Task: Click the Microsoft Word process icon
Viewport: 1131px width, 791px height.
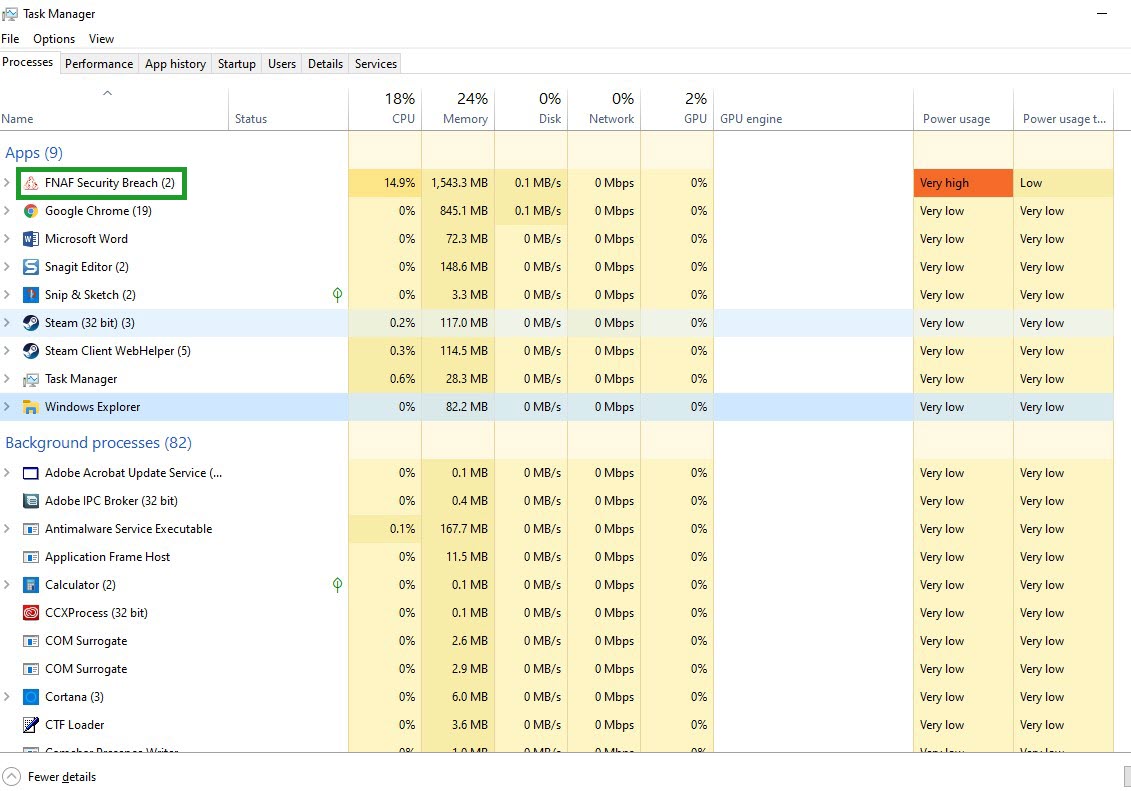Action: coord(30,239)
